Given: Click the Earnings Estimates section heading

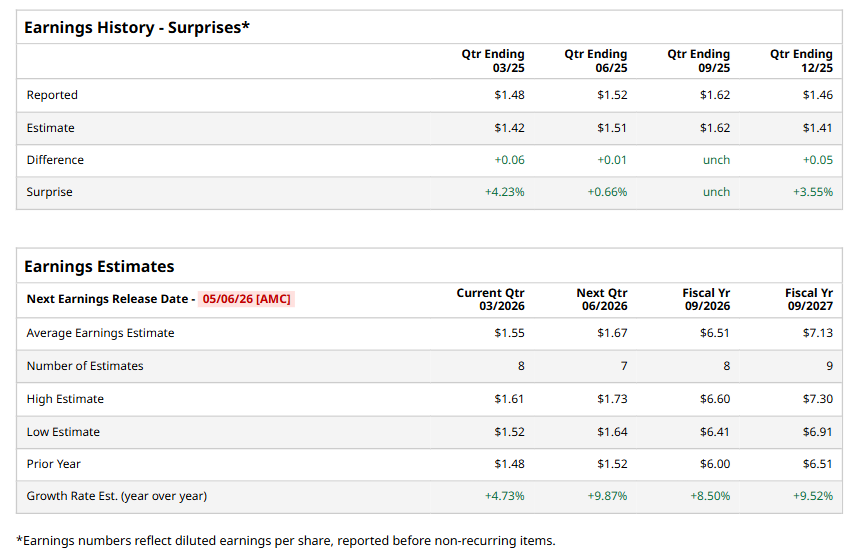Looking at the screenshot, I should 99,266.
